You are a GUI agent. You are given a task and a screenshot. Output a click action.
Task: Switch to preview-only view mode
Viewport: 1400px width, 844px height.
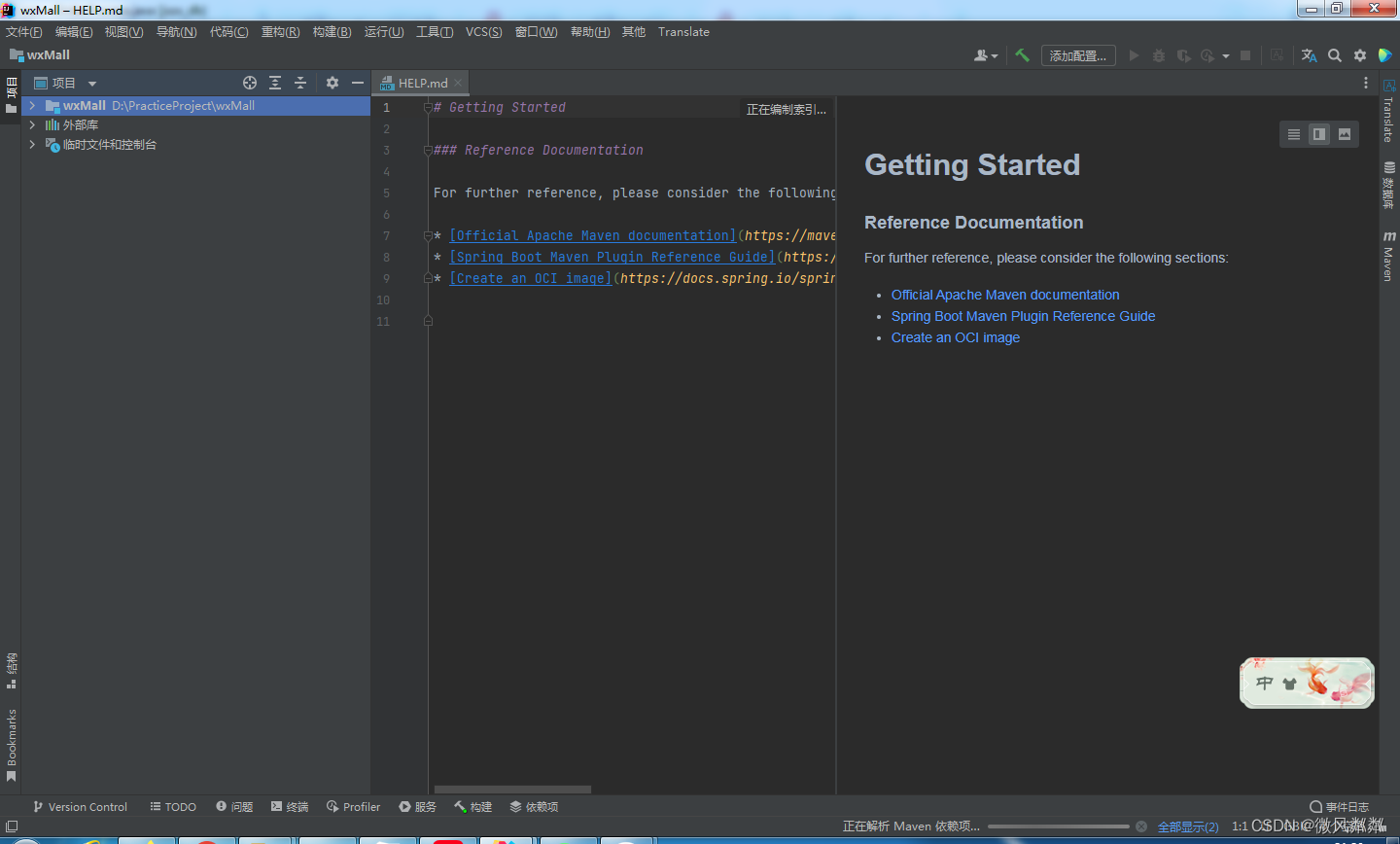1345,134
